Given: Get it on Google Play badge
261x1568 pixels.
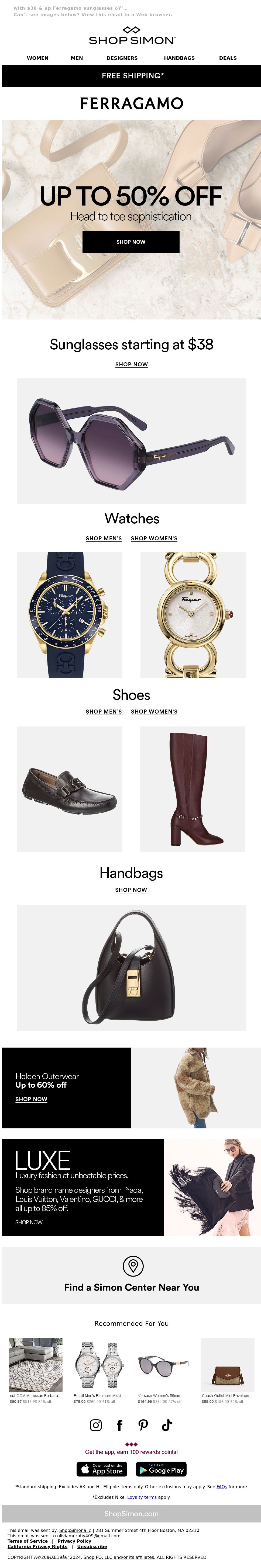Looking at the screenshot, I should (161, 1469).
